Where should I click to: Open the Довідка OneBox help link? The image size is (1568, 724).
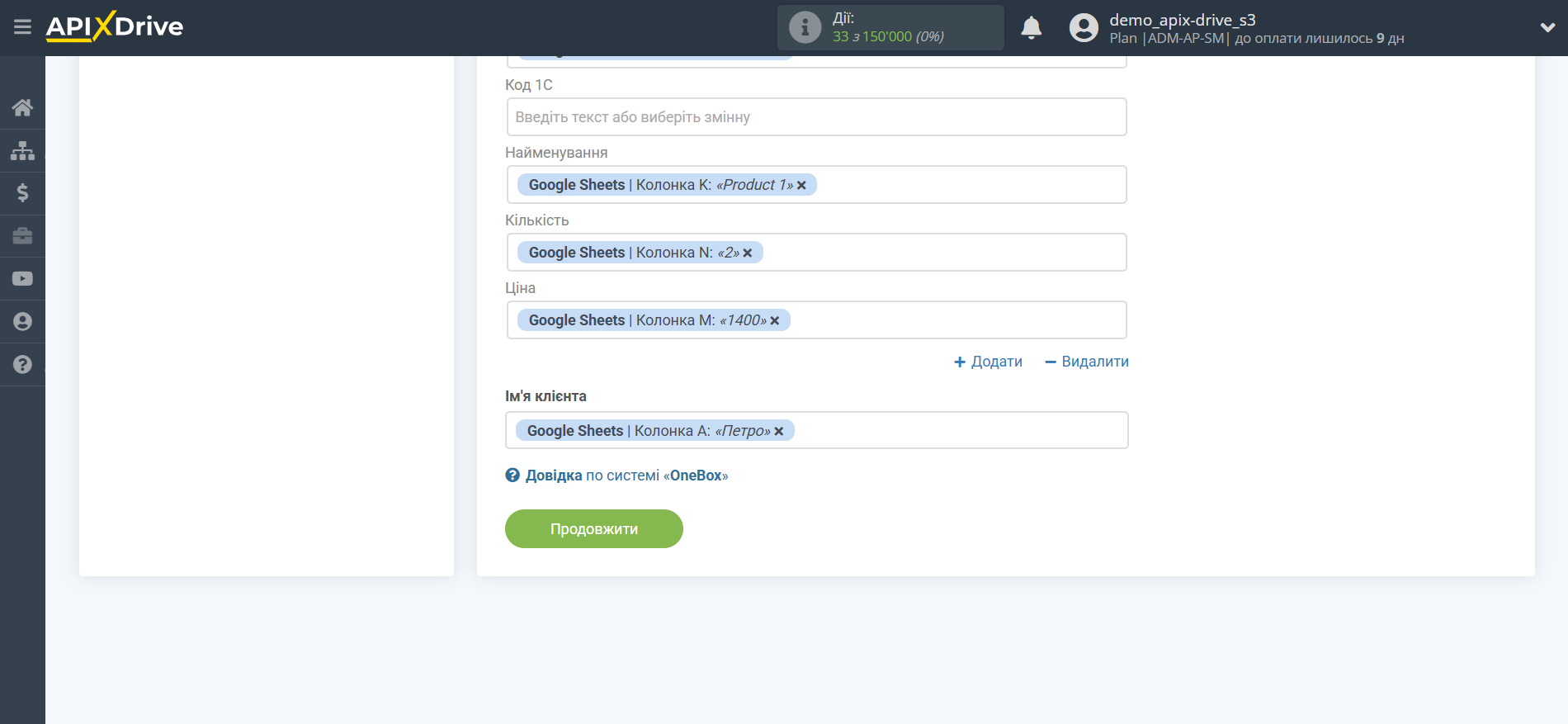pos(616,476)
